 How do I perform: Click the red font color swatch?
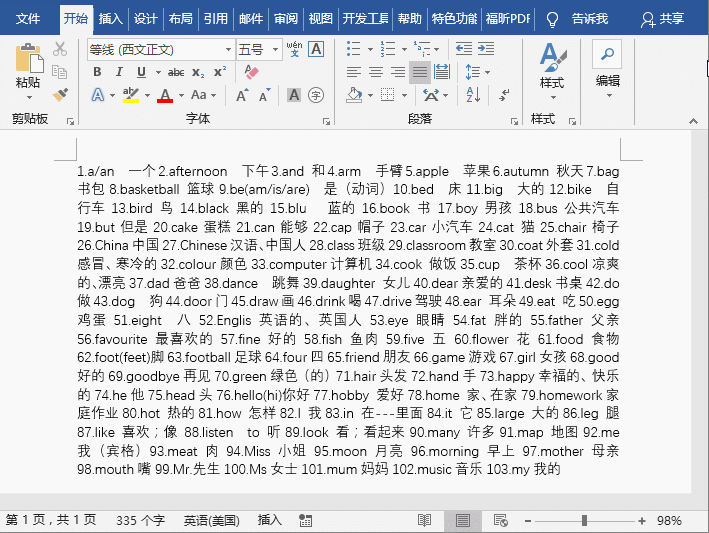(165, 95)
